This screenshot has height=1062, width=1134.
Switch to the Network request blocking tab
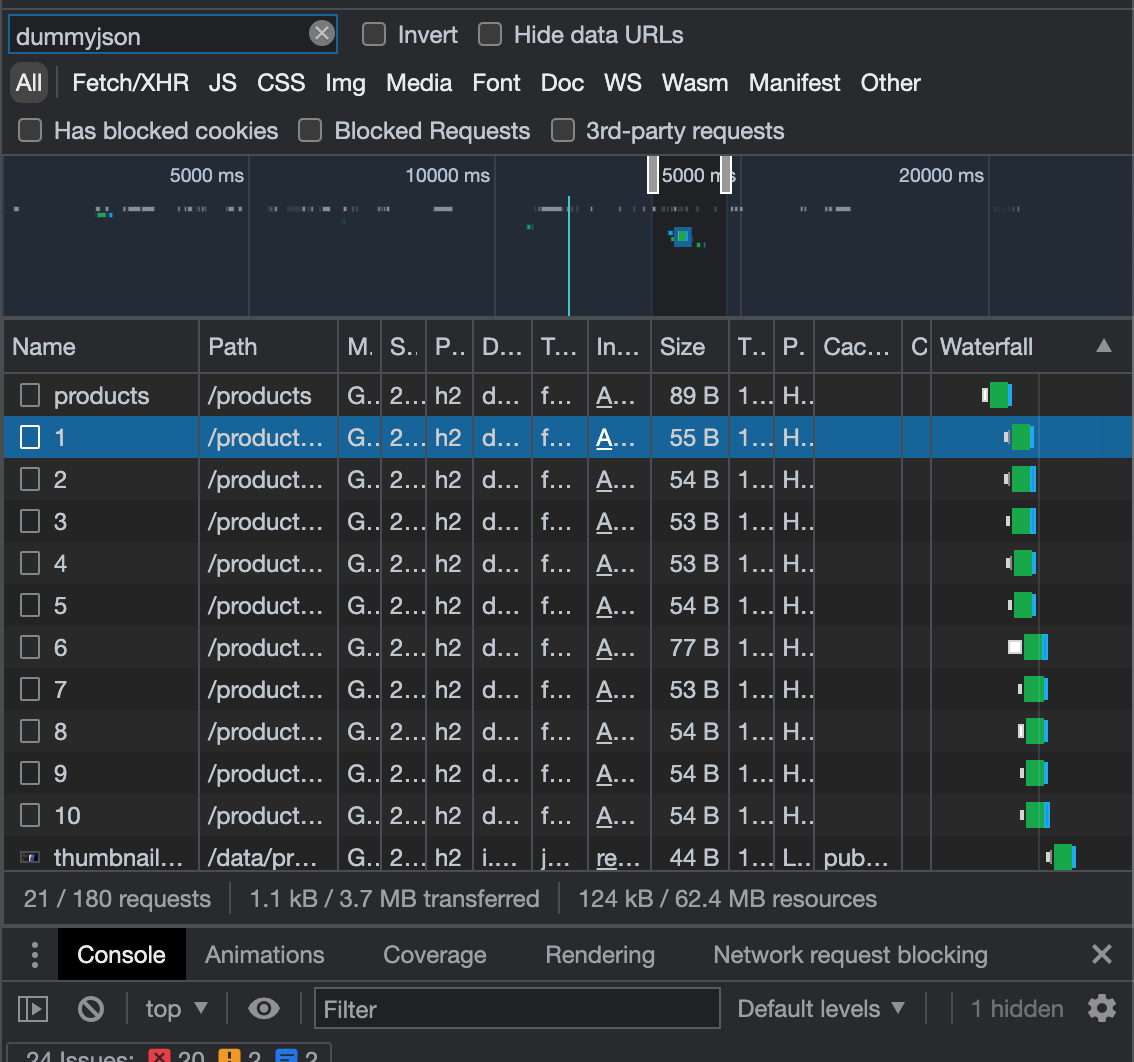coord(850,955)
